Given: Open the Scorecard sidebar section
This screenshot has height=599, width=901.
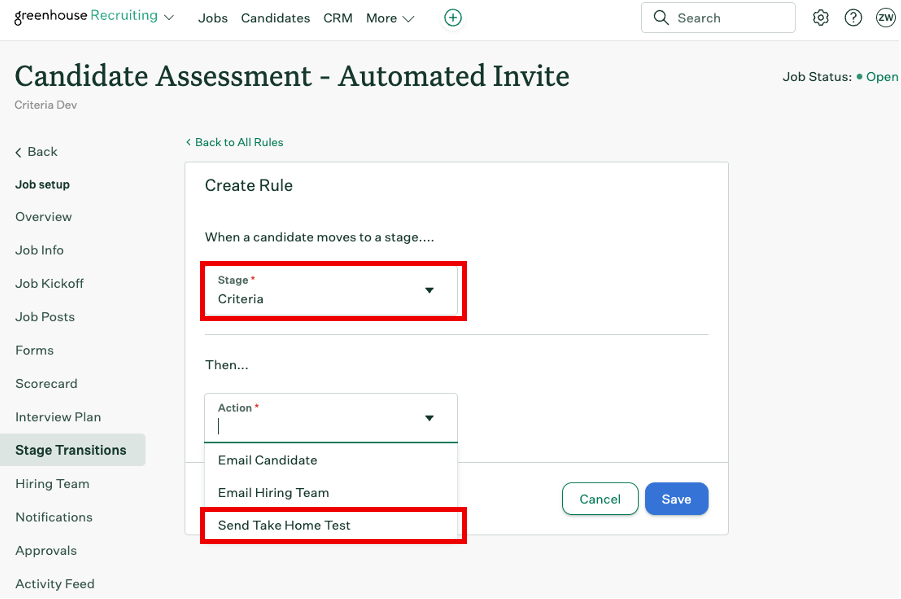Looking at the screenshot, I should click(x=46, y=383).
